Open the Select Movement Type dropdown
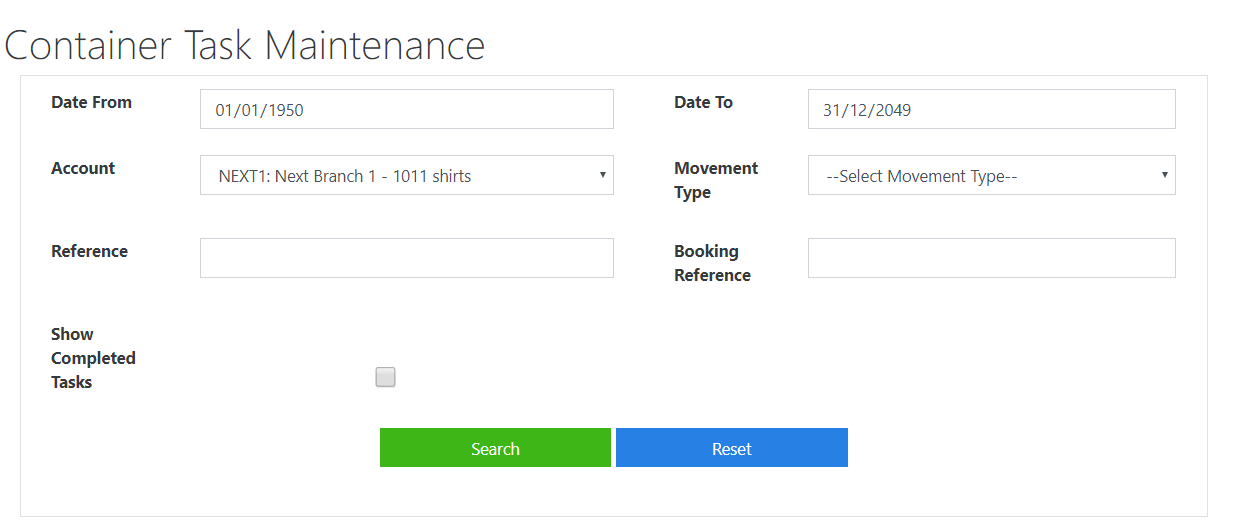The height and width of the screenshot is (527, 1233). [991, 175]
